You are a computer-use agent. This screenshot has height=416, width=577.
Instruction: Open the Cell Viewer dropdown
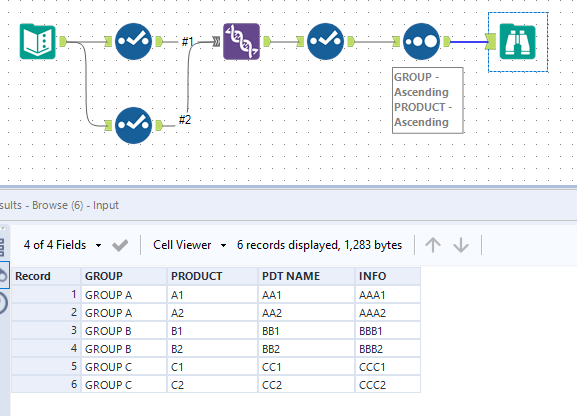click(190, 245)
